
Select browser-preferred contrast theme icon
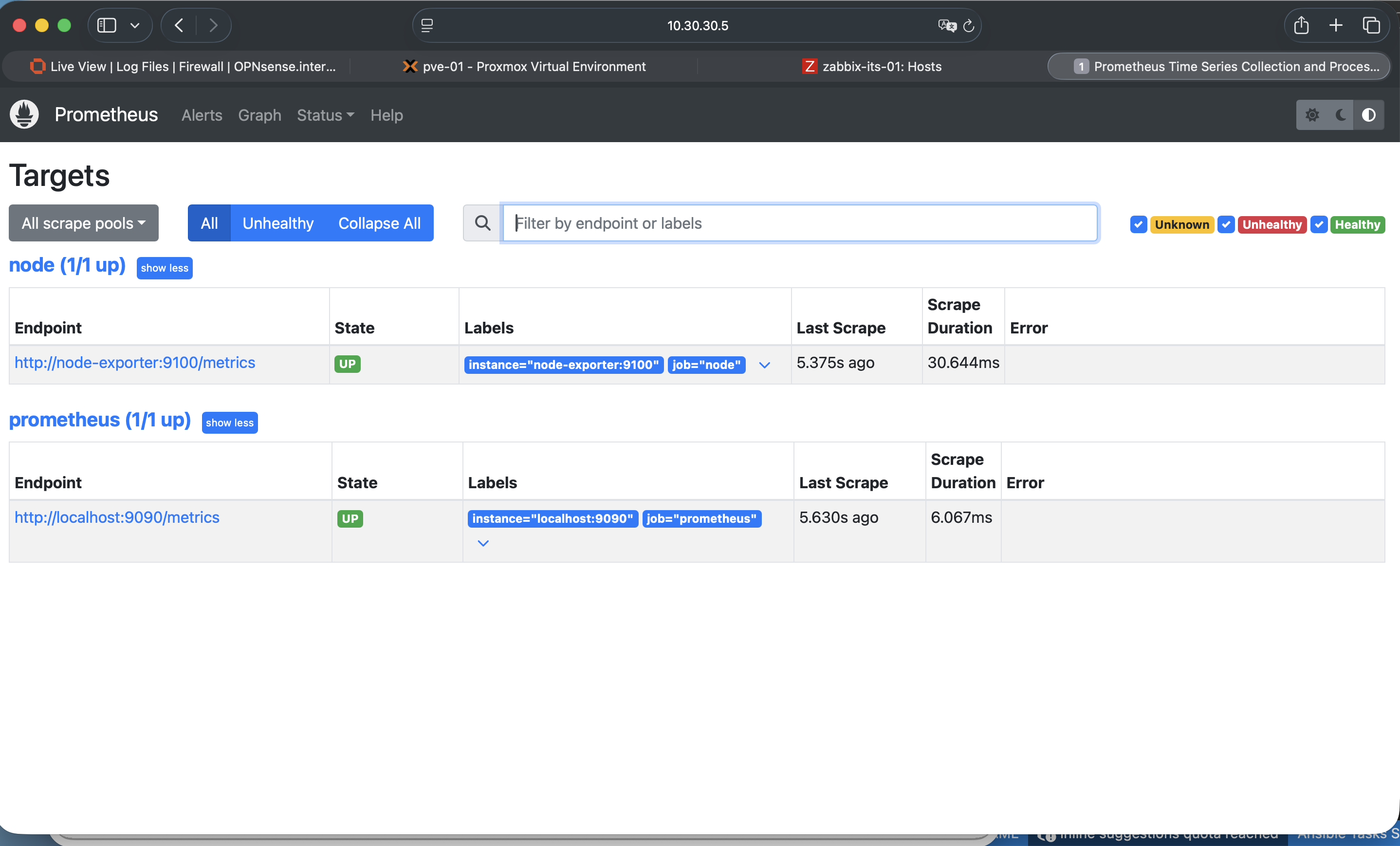[1369, 115]
